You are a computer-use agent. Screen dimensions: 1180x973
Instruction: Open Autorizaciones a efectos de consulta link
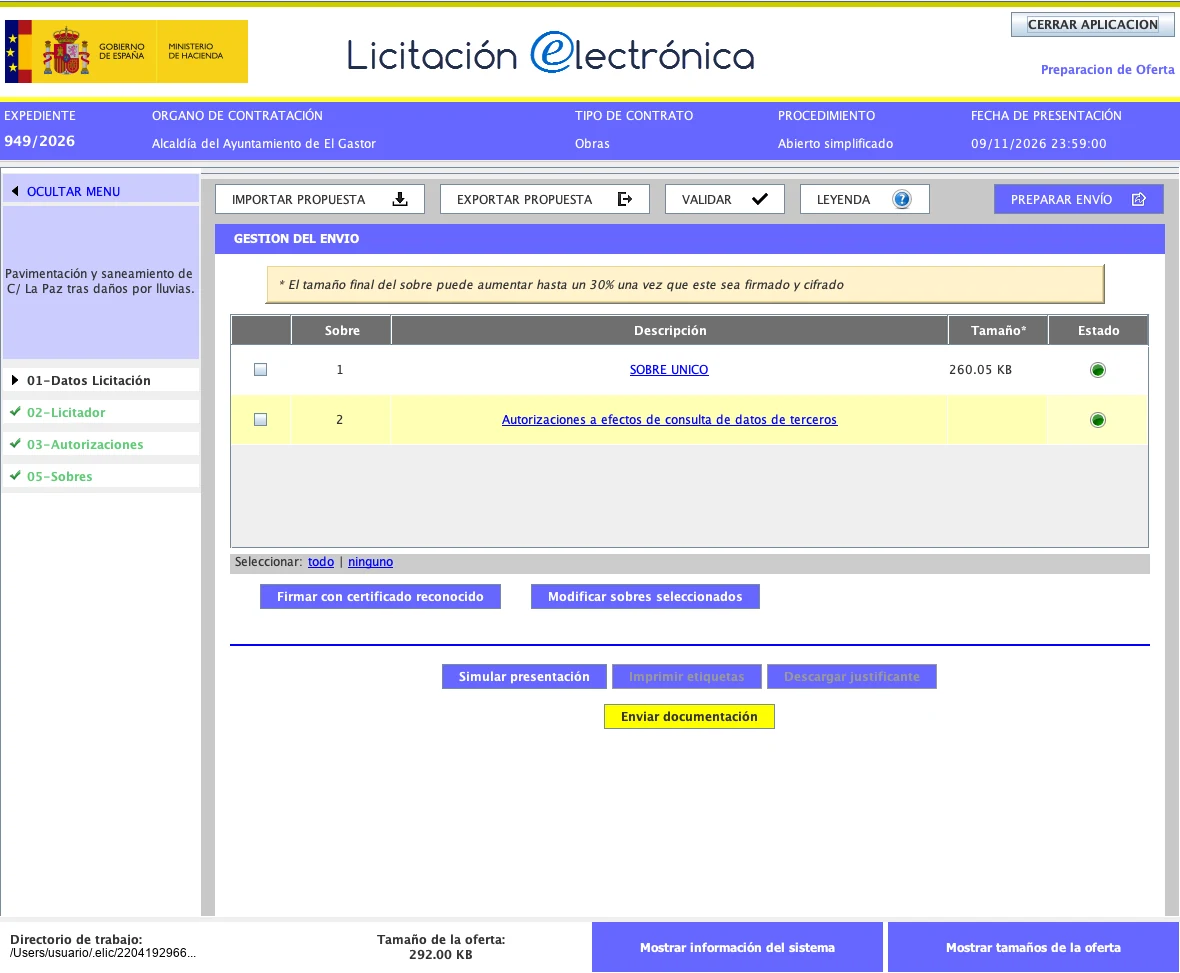(669, 420)
